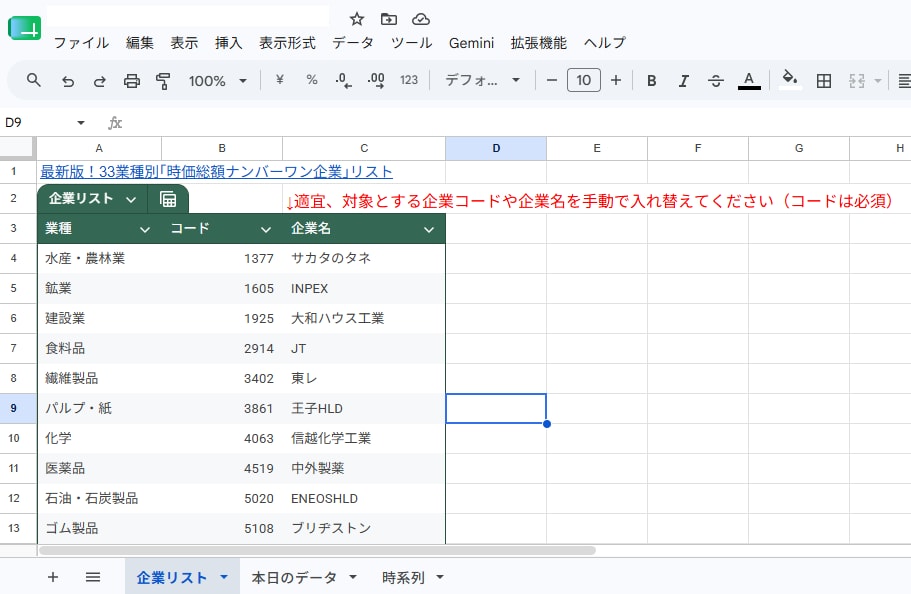Undo the last action
The image size is (911, 594).
pos(67,81)
